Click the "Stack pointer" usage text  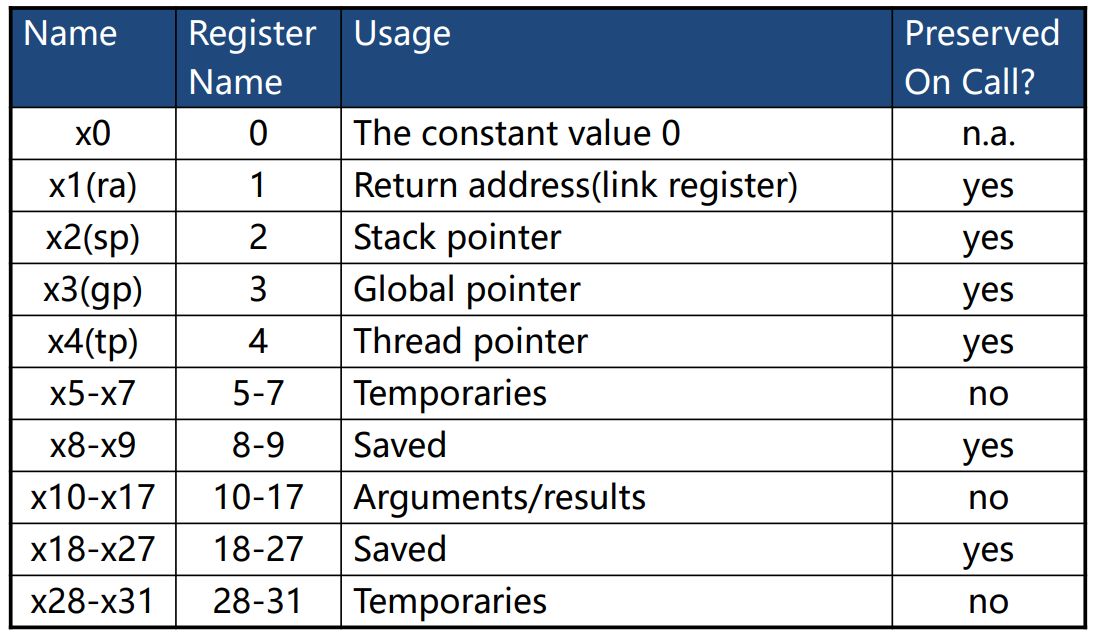click(457, 238)
